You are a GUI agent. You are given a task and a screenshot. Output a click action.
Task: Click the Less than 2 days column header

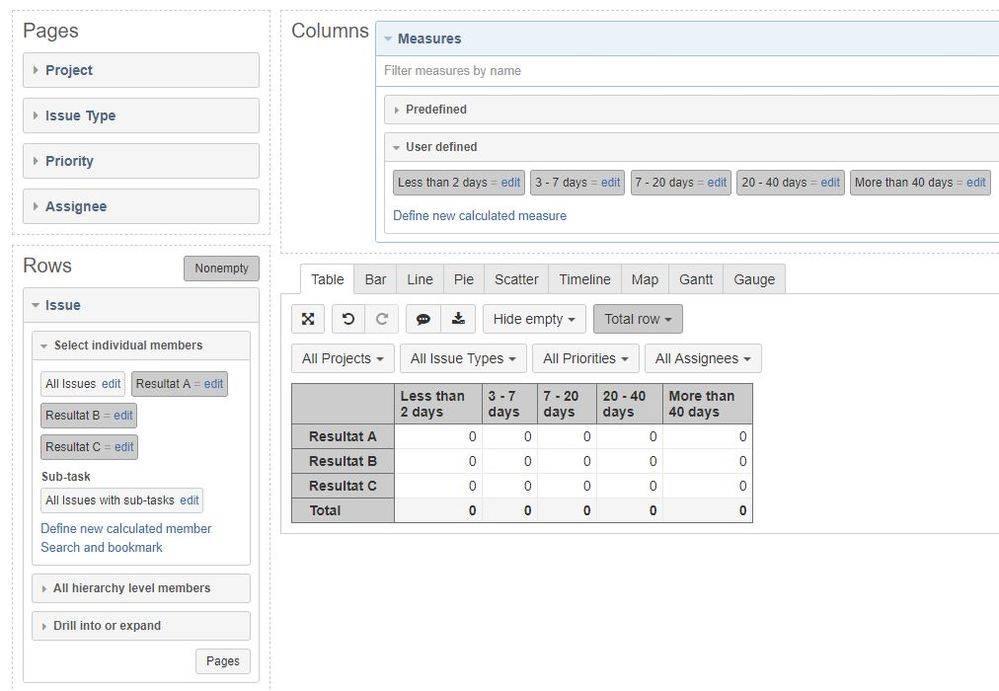click(438, 404)
